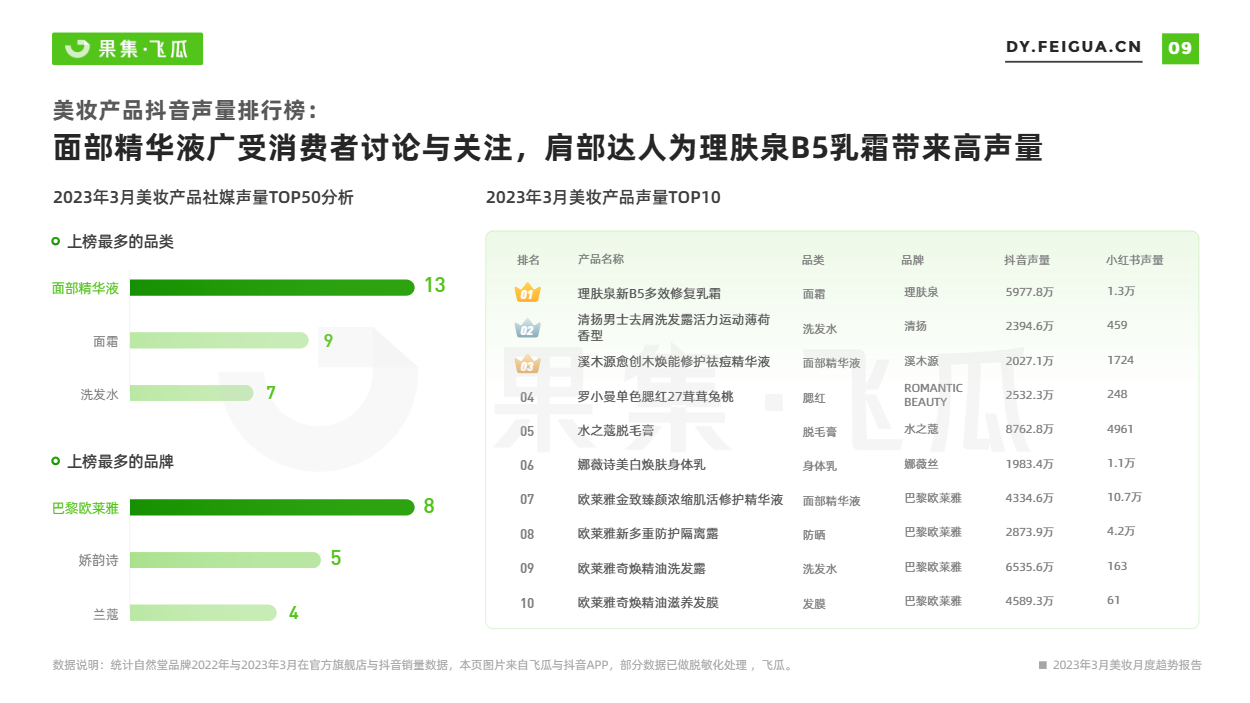Click the 数据说明 footnote text

[422, 665]
